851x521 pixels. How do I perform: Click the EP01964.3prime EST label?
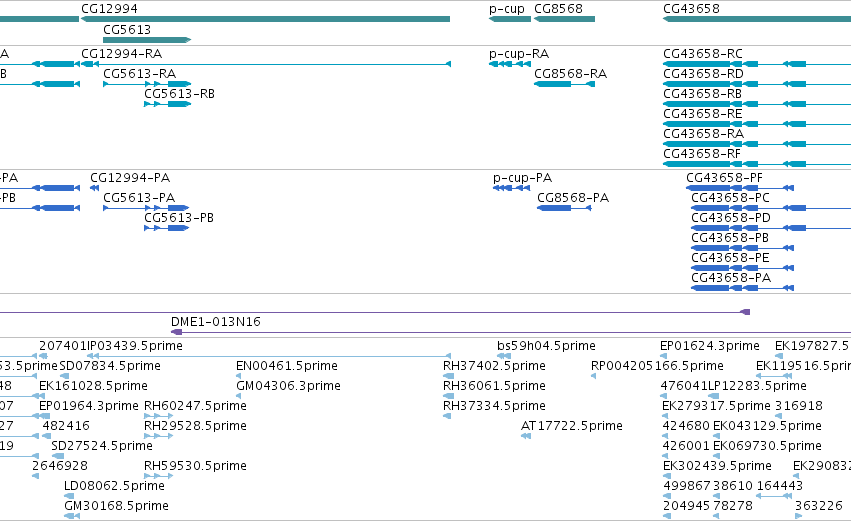pyautogui.click(x=89, y=406)
